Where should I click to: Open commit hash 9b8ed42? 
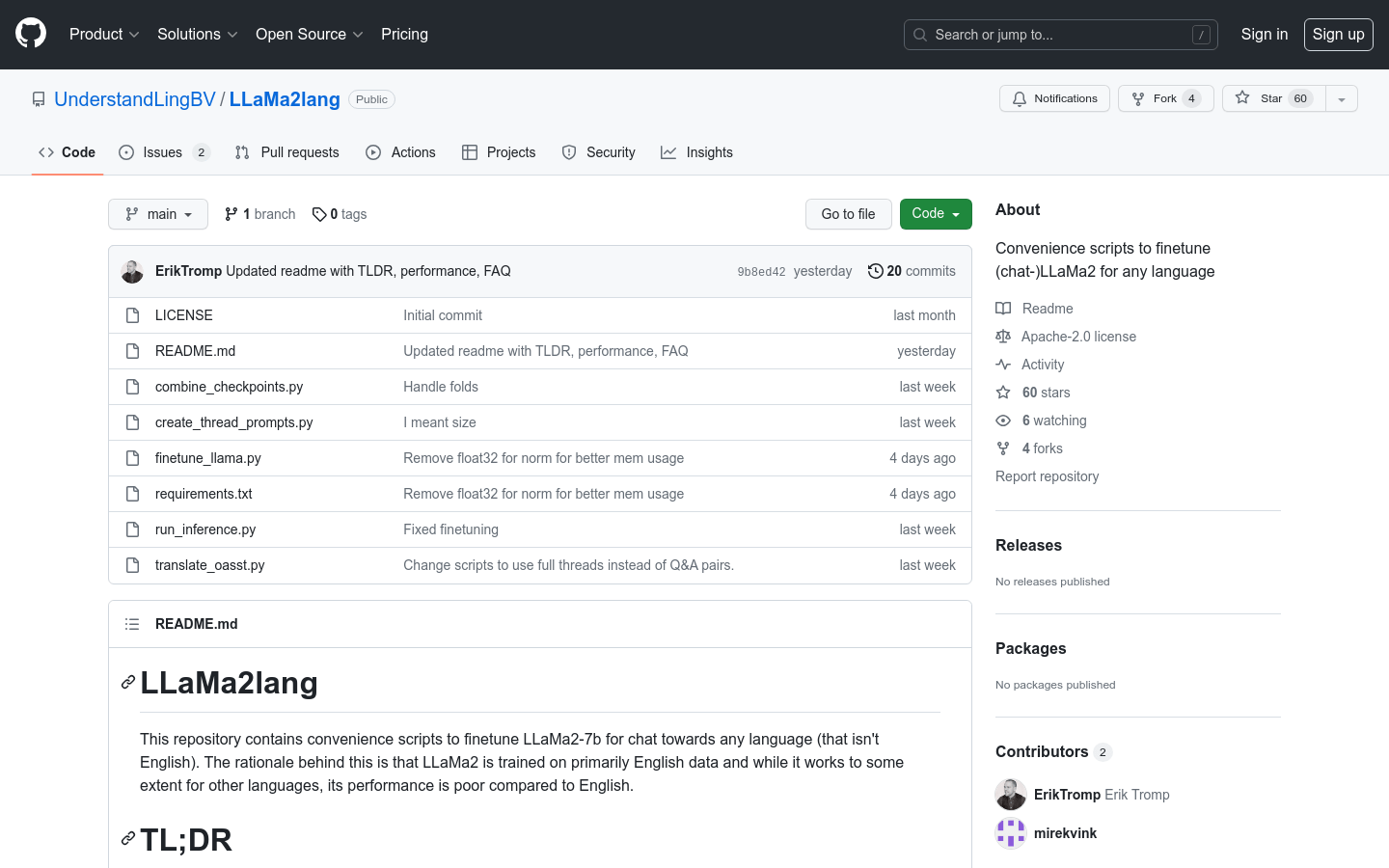pos(761,272)
